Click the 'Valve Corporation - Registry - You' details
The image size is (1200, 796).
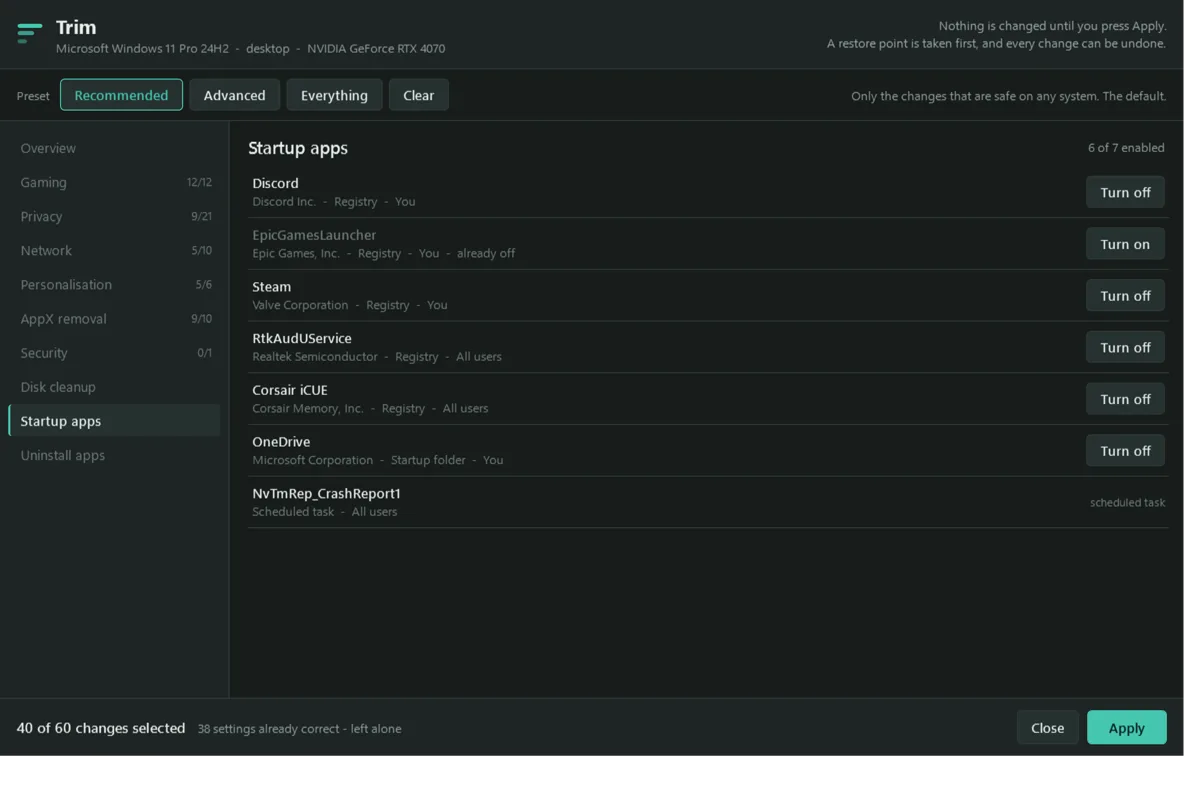click(x=350, y=305)
